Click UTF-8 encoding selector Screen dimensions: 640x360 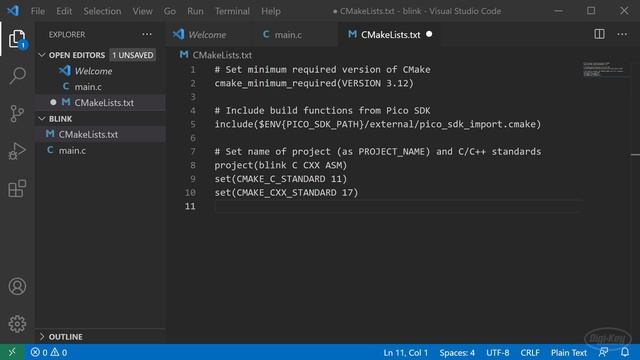498,352
